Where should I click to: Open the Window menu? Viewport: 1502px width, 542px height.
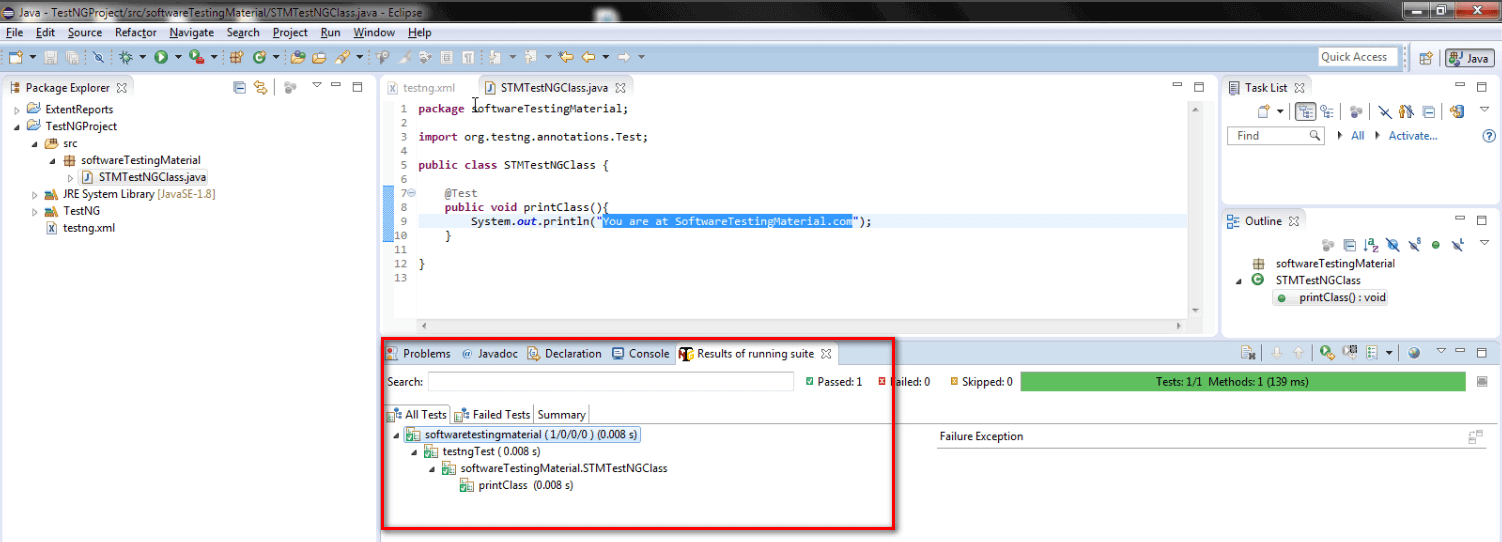[374, 32]
